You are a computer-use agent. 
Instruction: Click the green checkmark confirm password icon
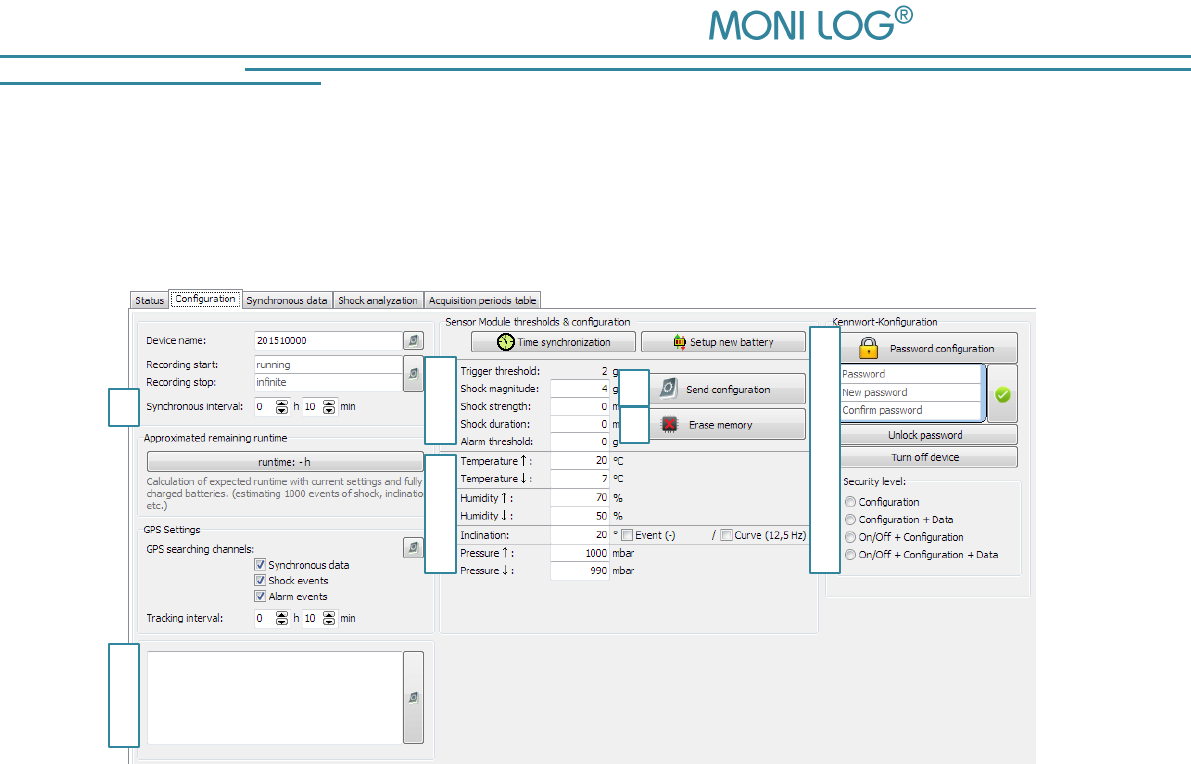1003,394
